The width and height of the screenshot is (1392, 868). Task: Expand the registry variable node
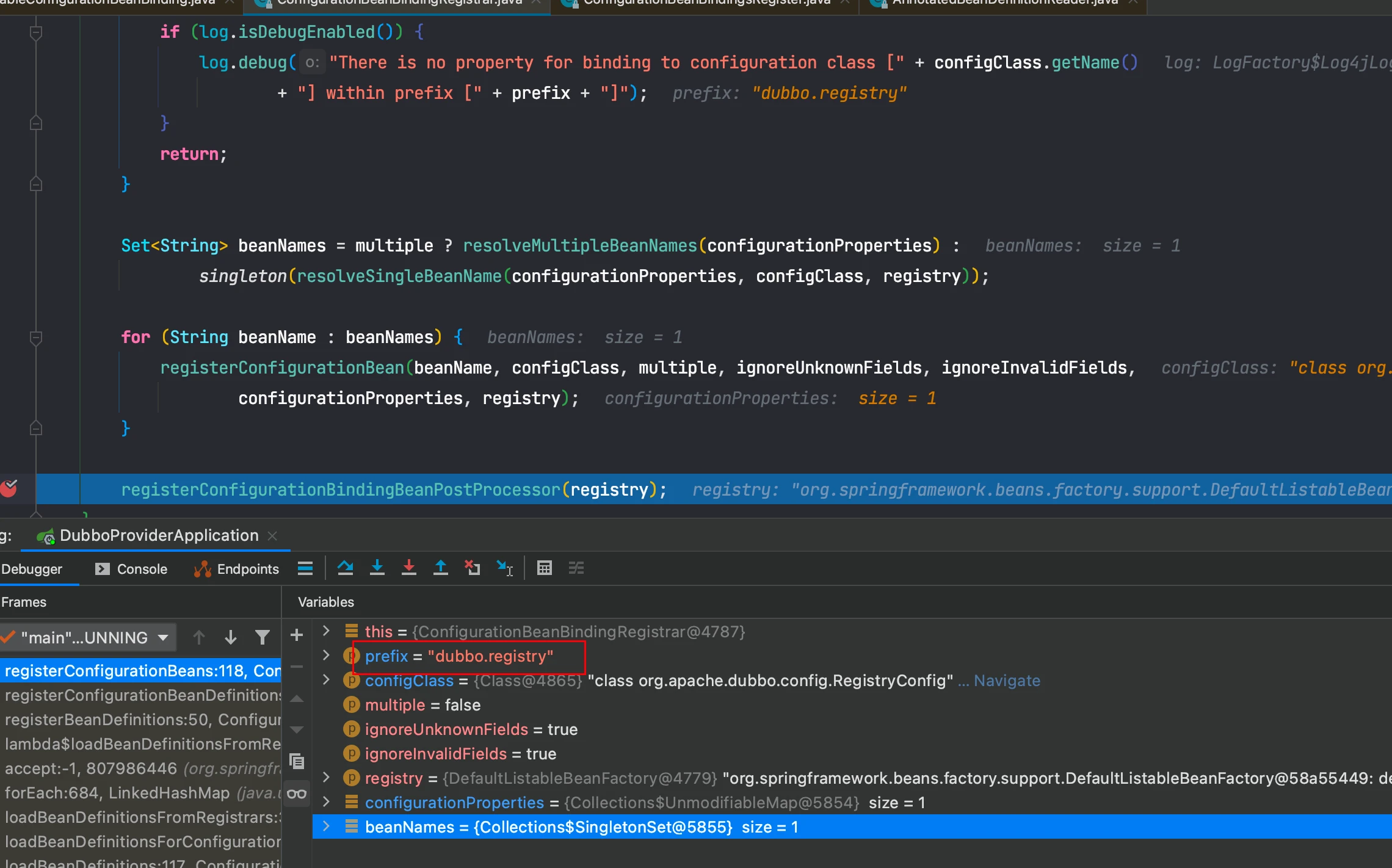(x=326, y=777)
